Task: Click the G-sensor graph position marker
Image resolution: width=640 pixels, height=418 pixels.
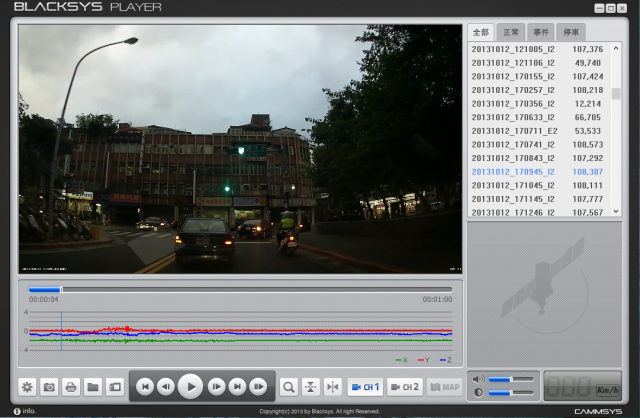Action: 61,331
